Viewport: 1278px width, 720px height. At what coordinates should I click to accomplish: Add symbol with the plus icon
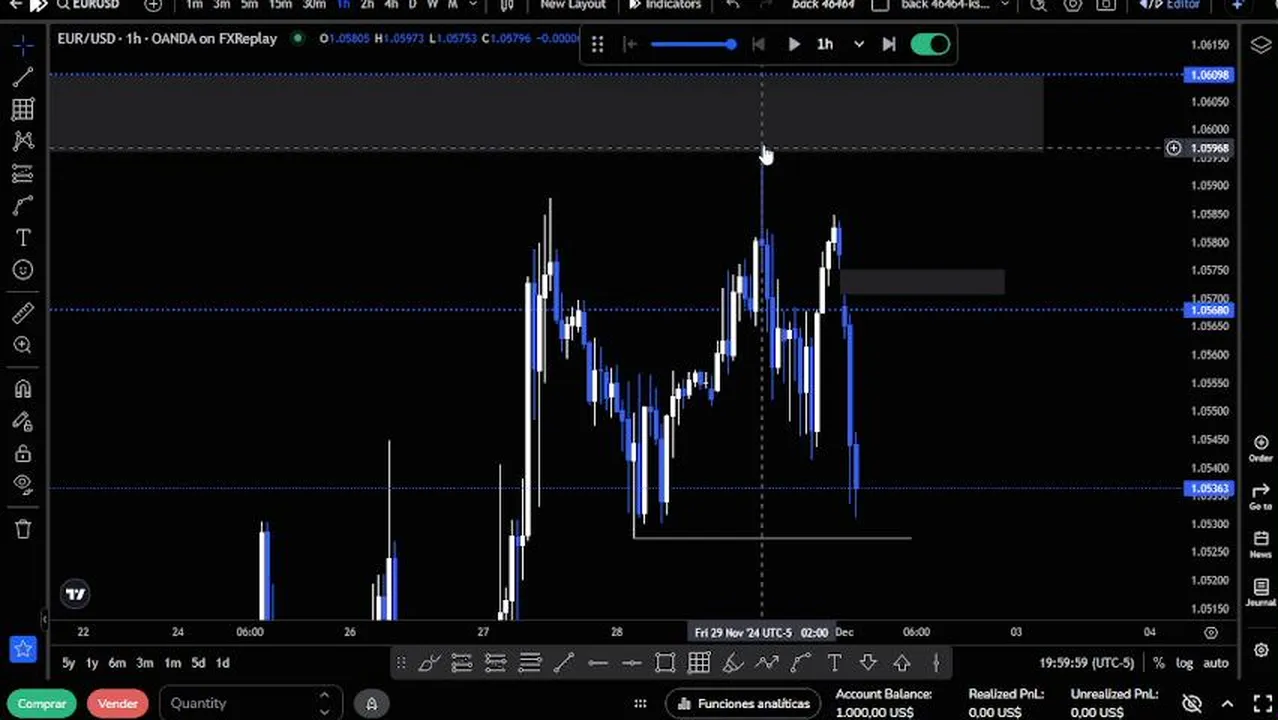pos(153,5)
